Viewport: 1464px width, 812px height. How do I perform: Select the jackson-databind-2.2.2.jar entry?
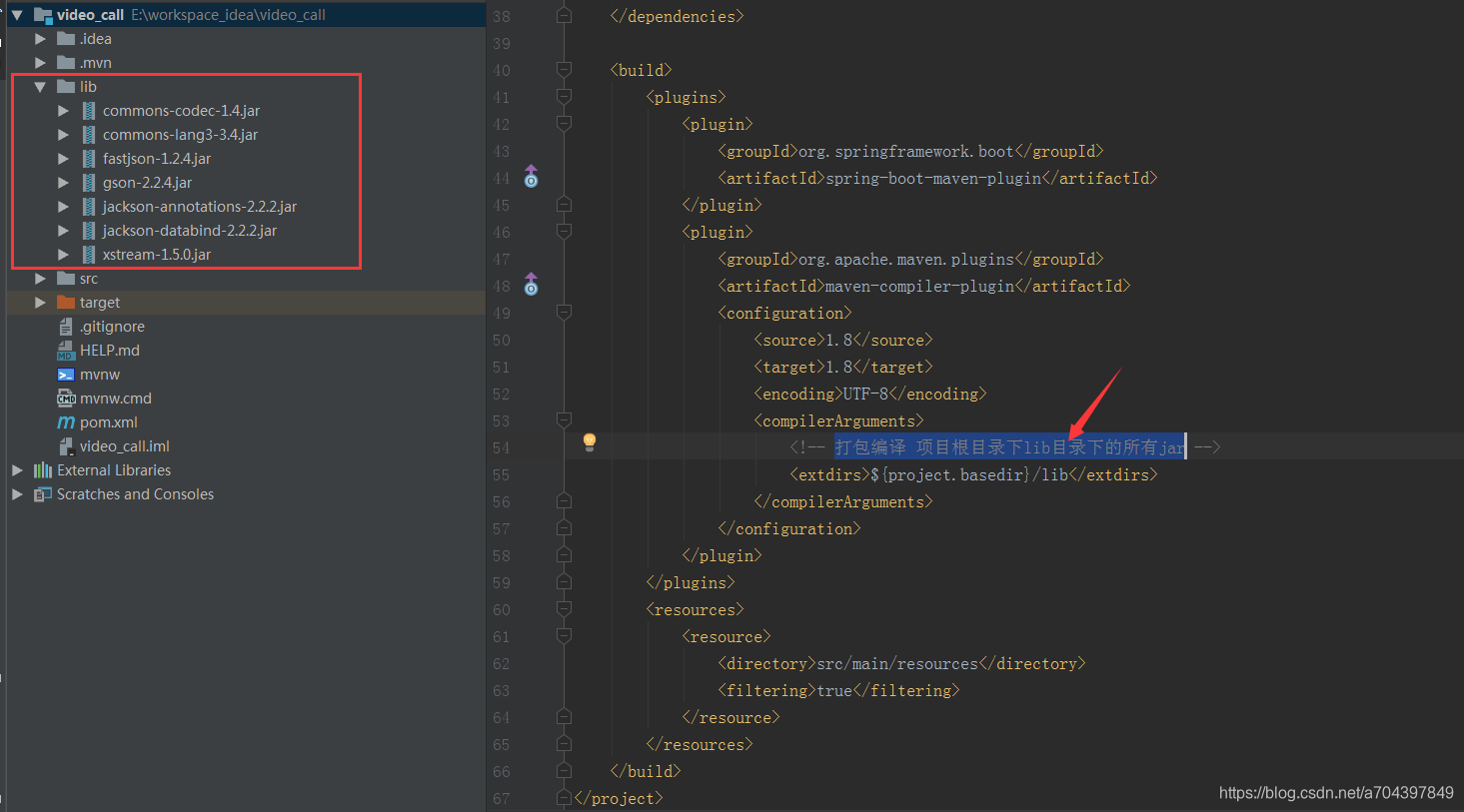[x=190, y=231]
